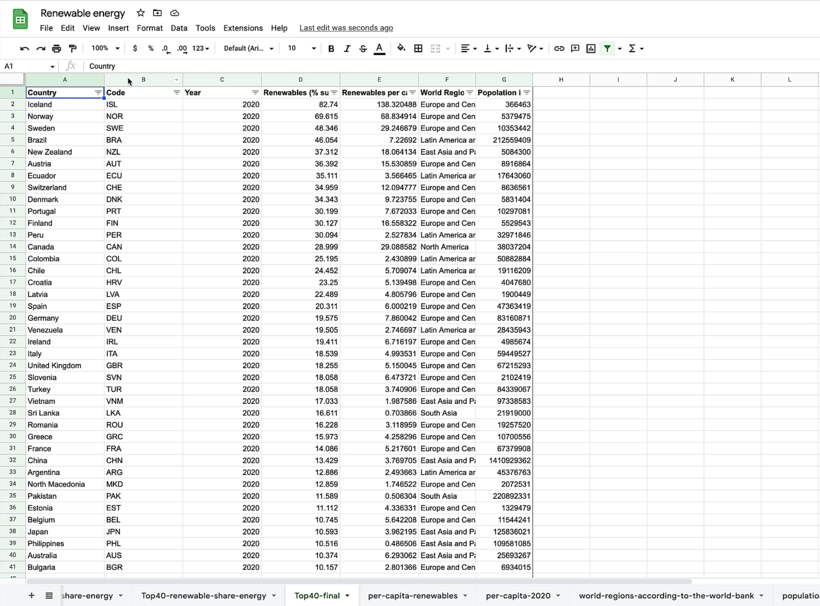Click the Merge cells icon
The width and height of the screenshot is (820, 606).
[x=435, y=49]
